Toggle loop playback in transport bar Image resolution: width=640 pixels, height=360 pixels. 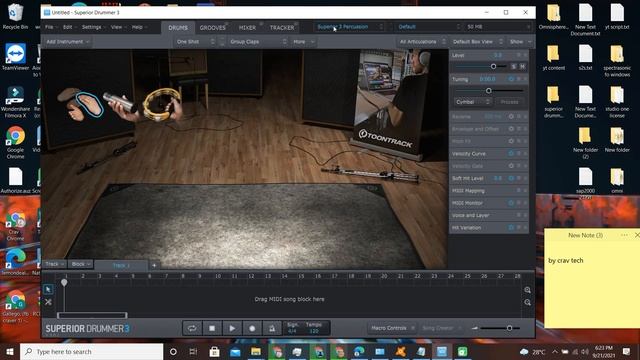point(192,328)
